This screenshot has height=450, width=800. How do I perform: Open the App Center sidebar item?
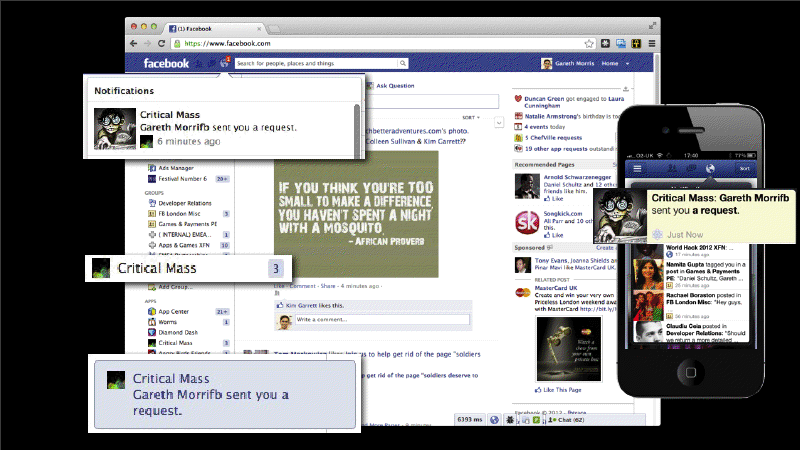[176, 311]
